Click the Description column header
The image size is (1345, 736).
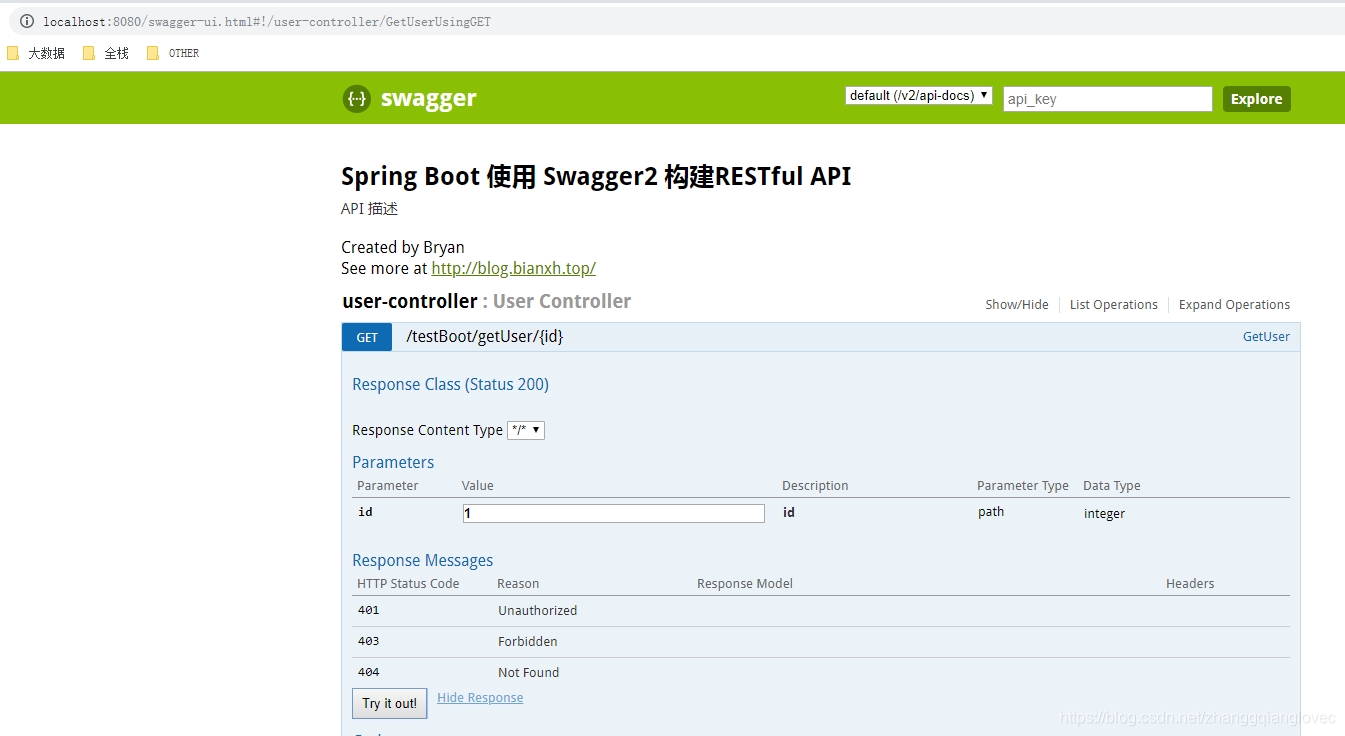(815, 485)
